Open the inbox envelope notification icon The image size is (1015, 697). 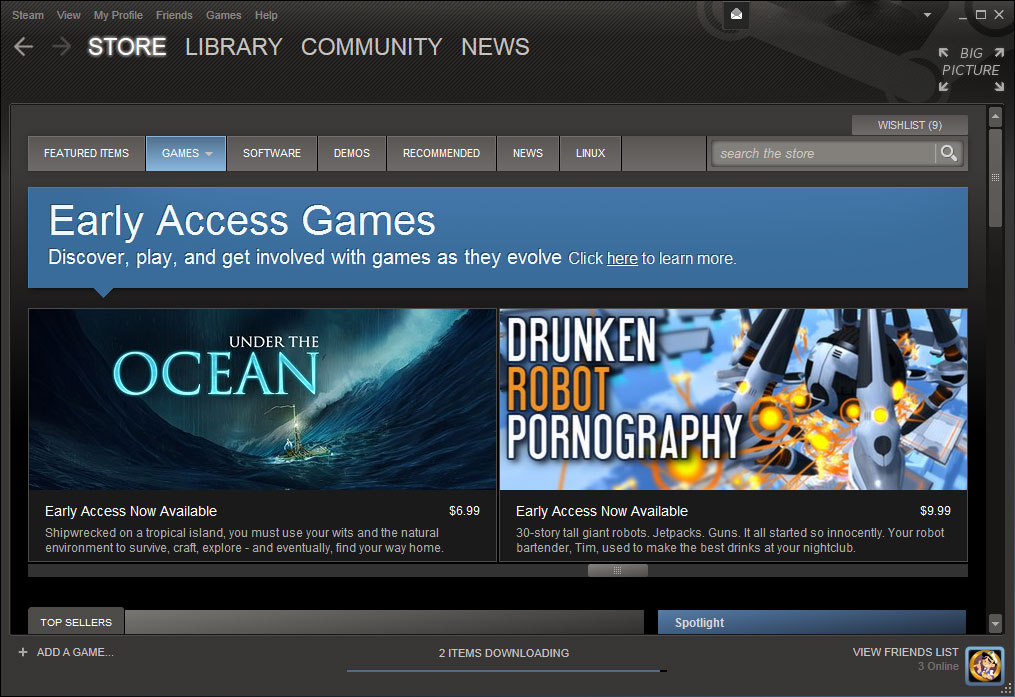click(737, 14)
